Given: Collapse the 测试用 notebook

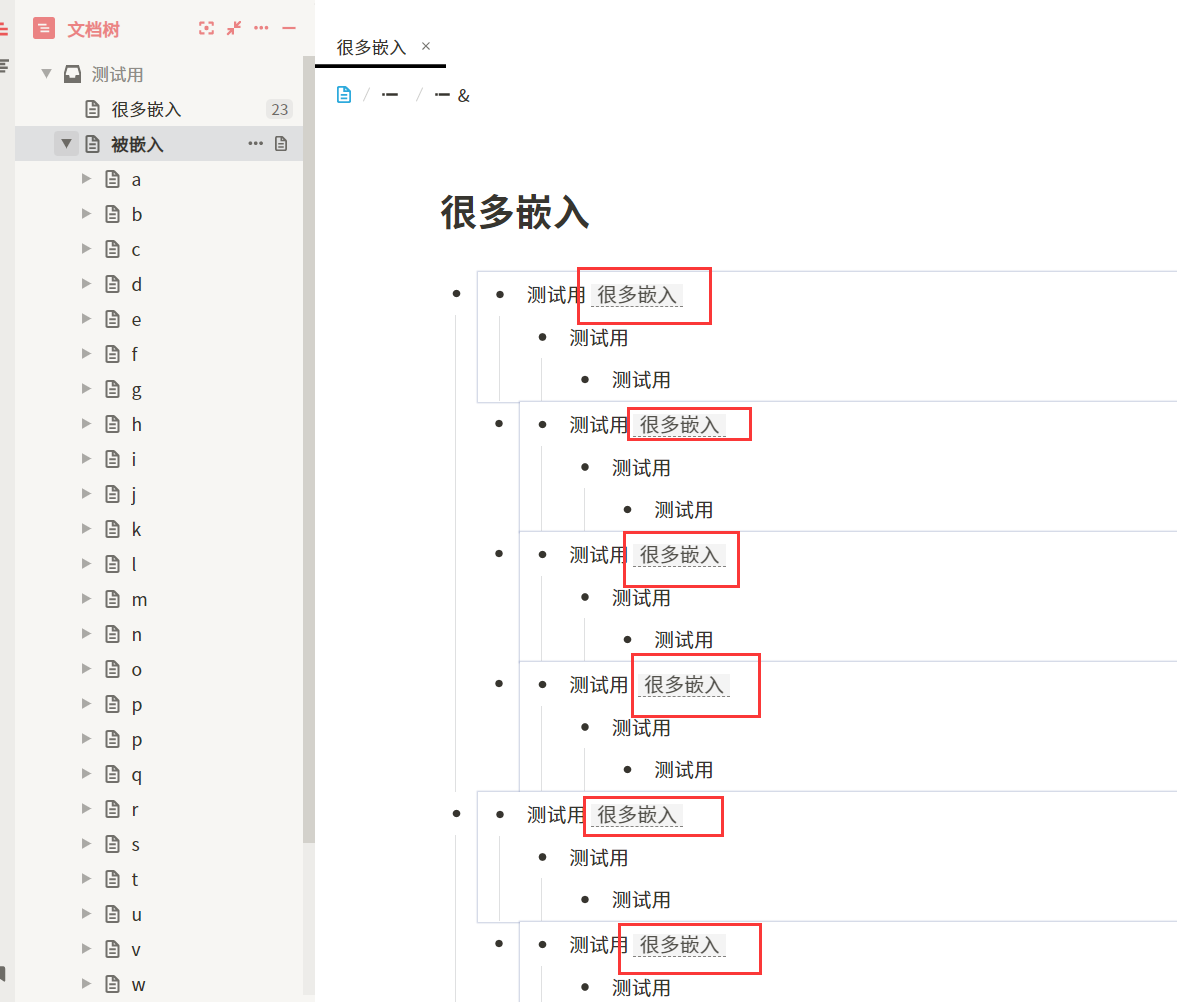Looking at the screenshot, I should [x=47, y=74].
